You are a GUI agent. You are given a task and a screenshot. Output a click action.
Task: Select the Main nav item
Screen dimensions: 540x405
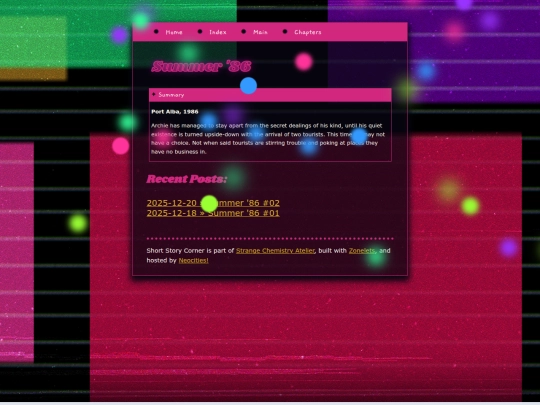click(260, 32)
